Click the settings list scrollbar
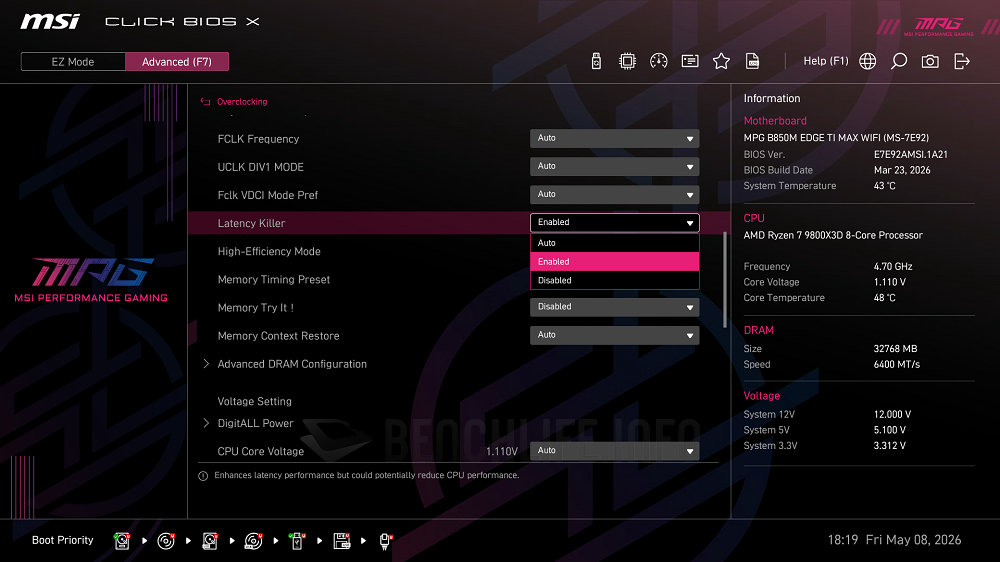The width and height of the screenshot is (1000, 562). pyautogui.click(x=724, y=279)
